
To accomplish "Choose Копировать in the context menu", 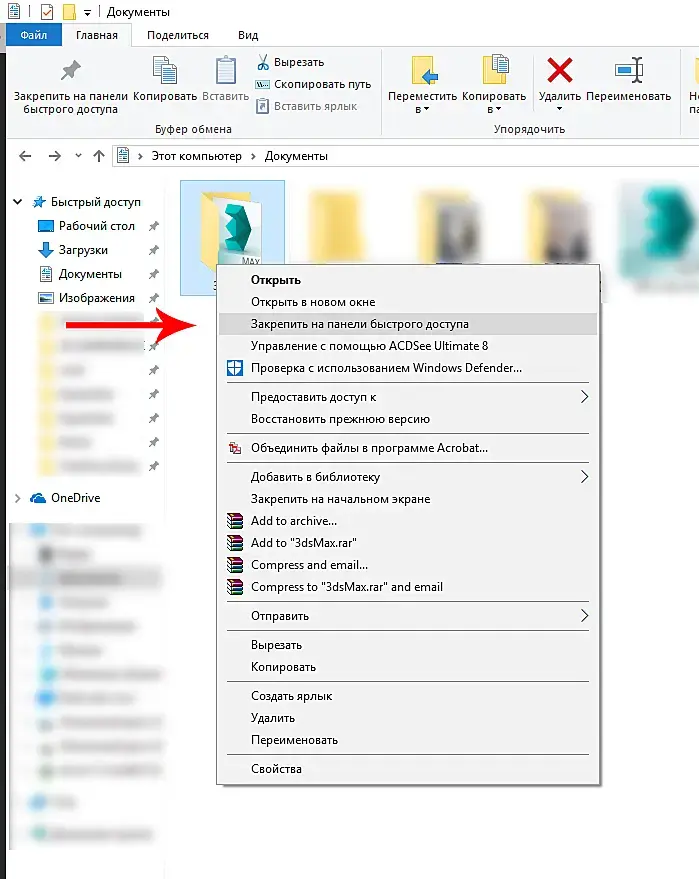I will tap(408, 667).
